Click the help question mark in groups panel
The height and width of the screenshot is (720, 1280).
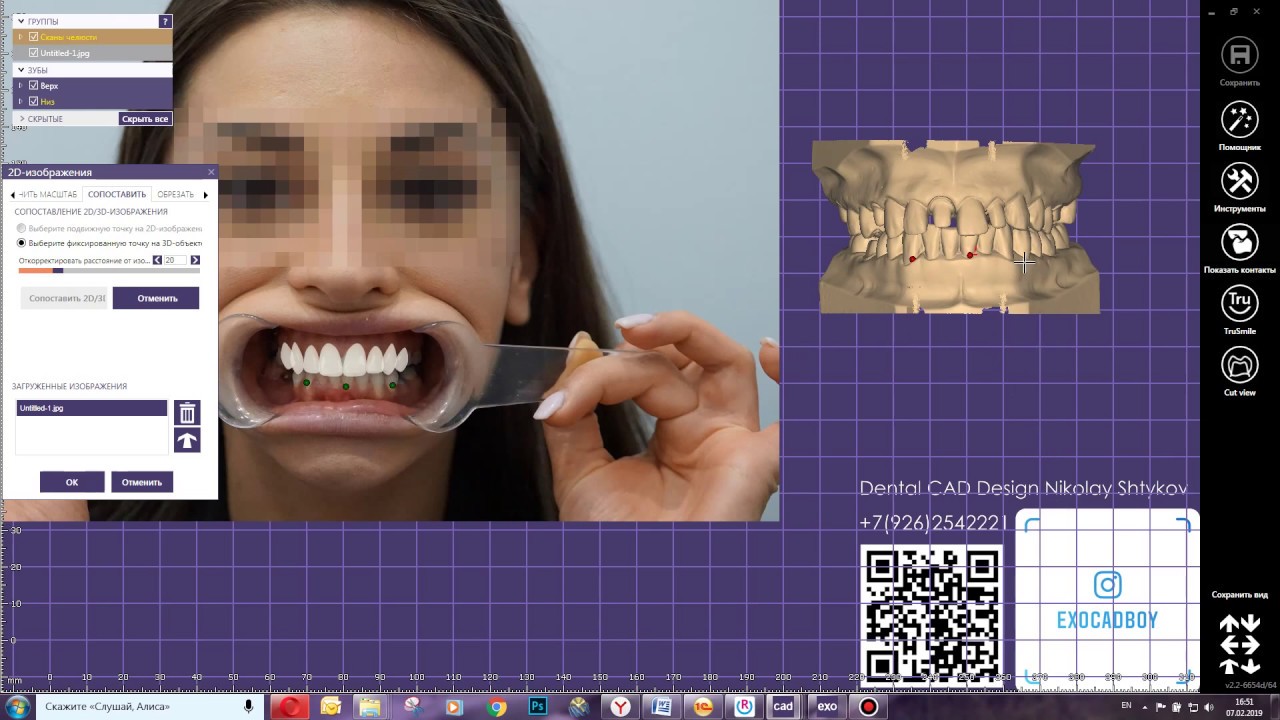[166, 21]
